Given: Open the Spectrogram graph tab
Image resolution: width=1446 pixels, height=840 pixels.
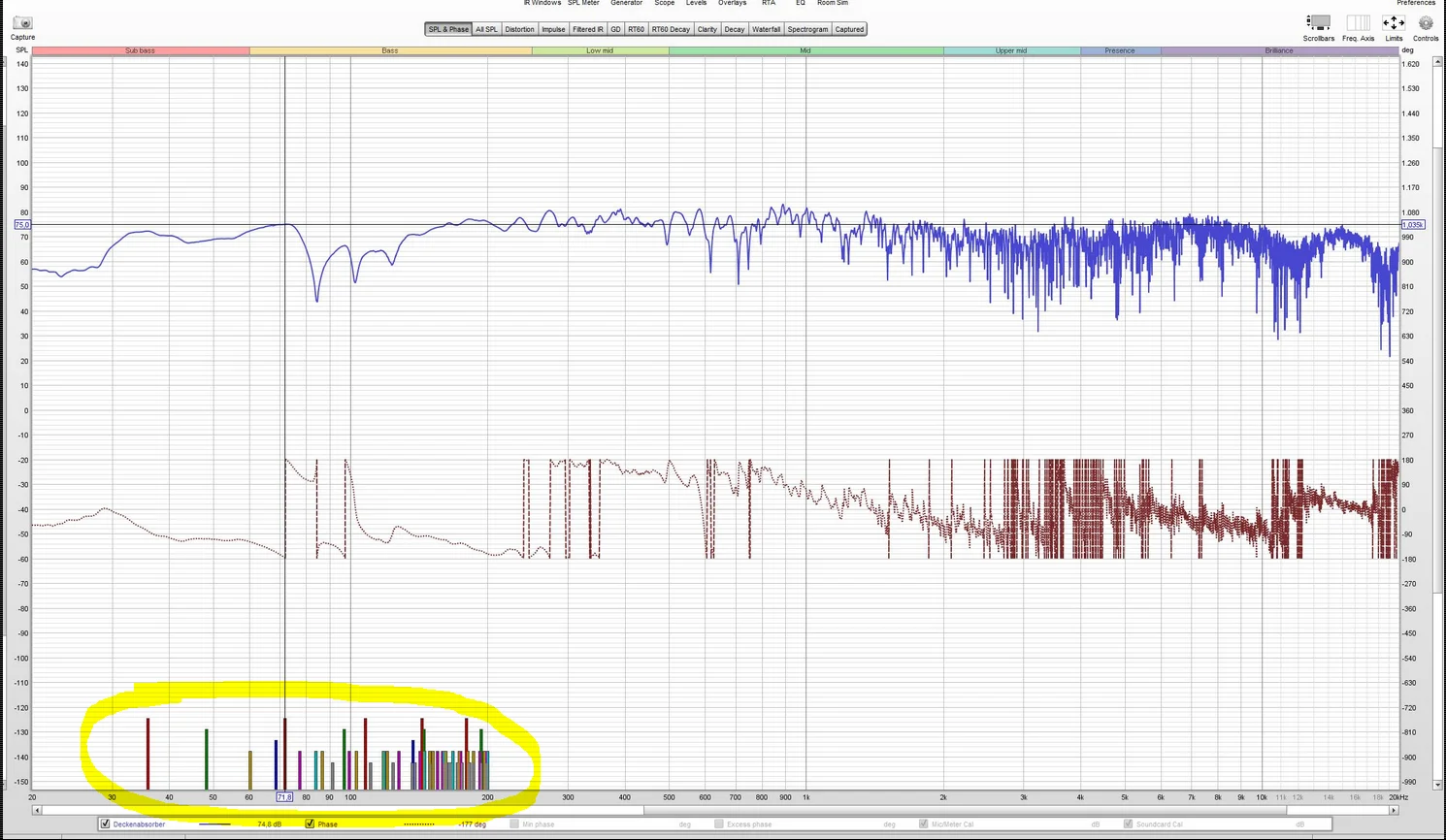Looking at the screenshot, I should coord(807,29).
